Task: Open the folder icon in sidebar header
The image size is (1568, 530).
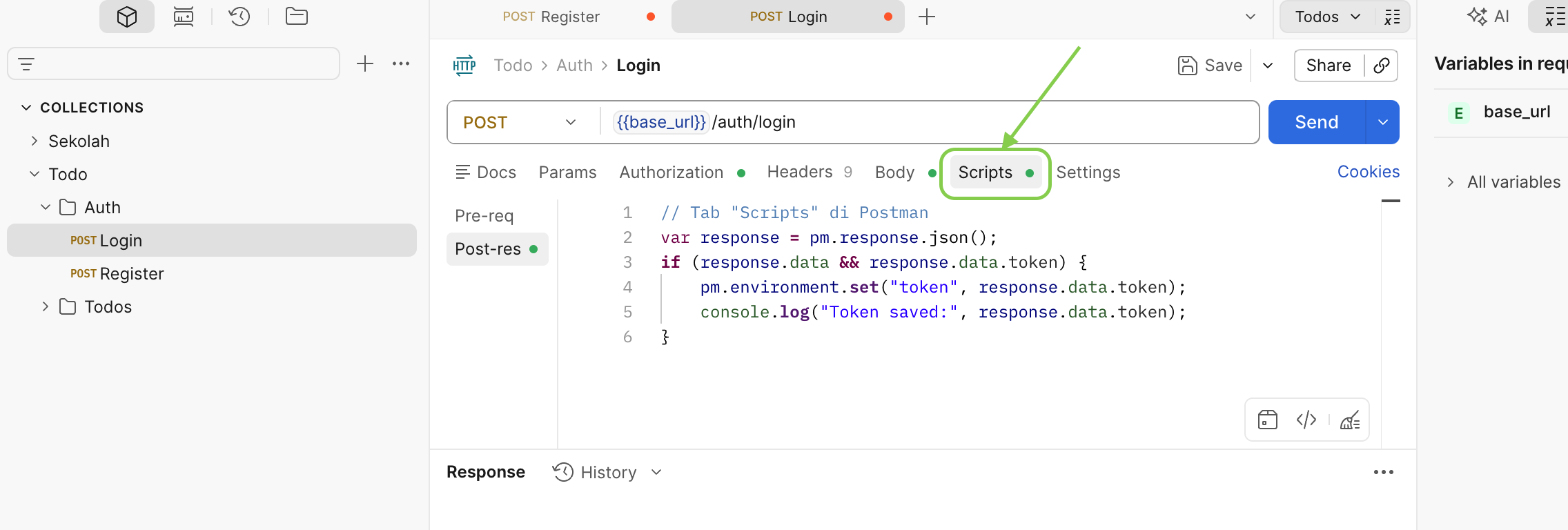Action: click(x=297, y=17)
